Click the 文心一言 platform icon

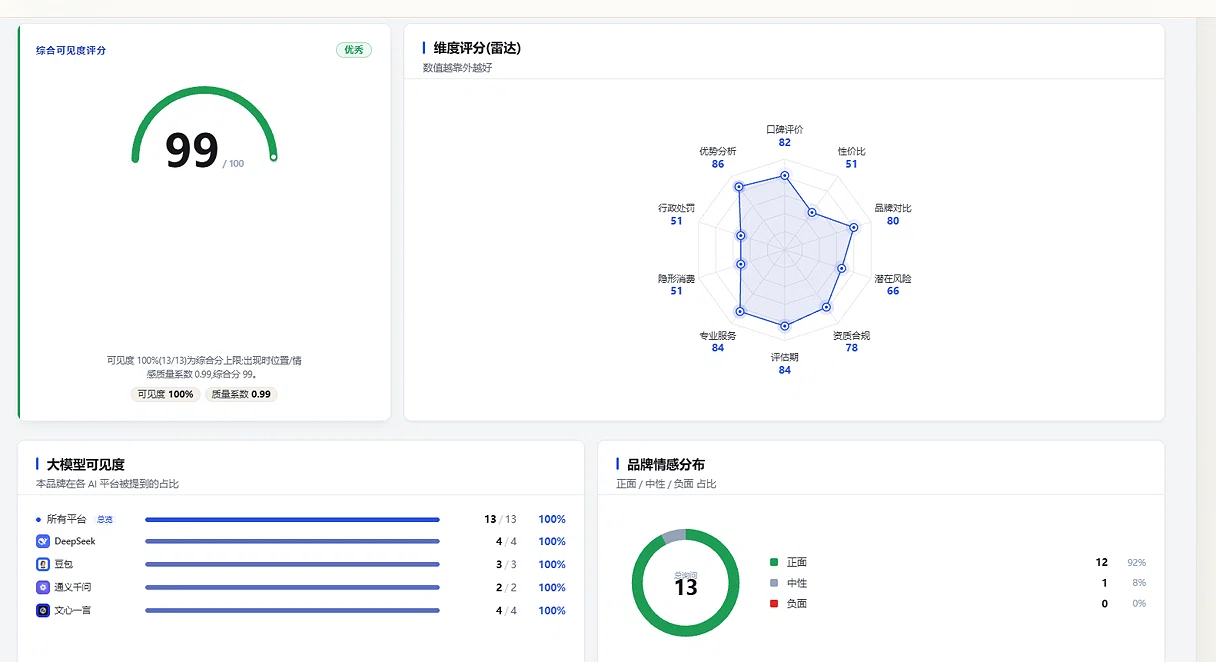[43, 610]
